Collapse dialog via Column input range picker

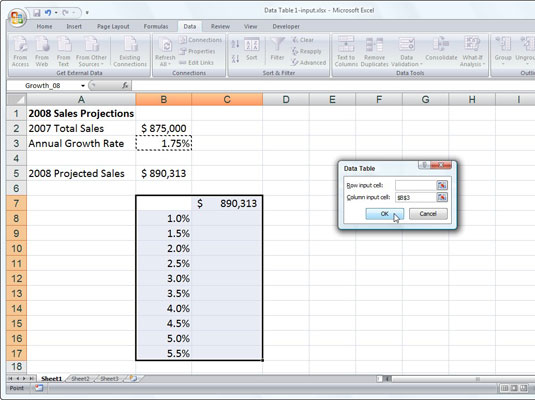(442, 197)
